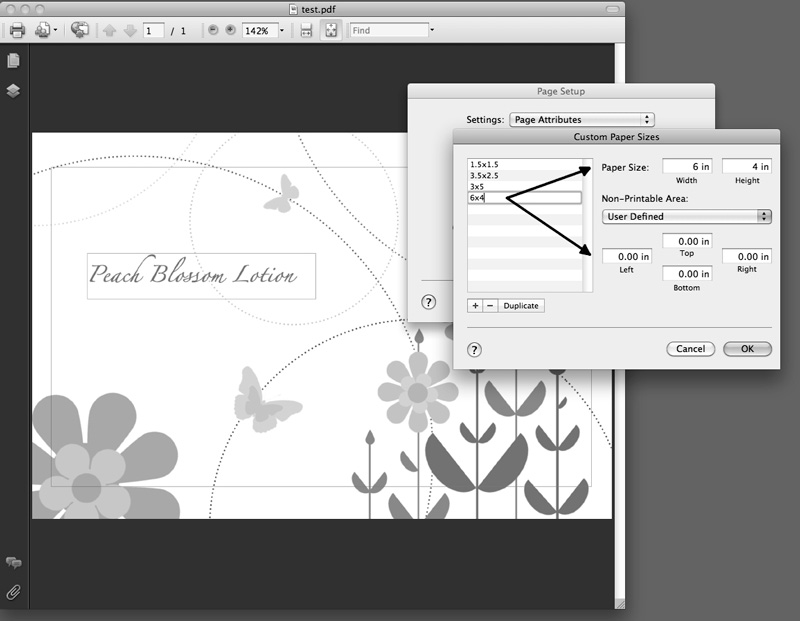The image size is (800, 621).
Task: Click the zoom out minus button
Action: pos(213,30)
